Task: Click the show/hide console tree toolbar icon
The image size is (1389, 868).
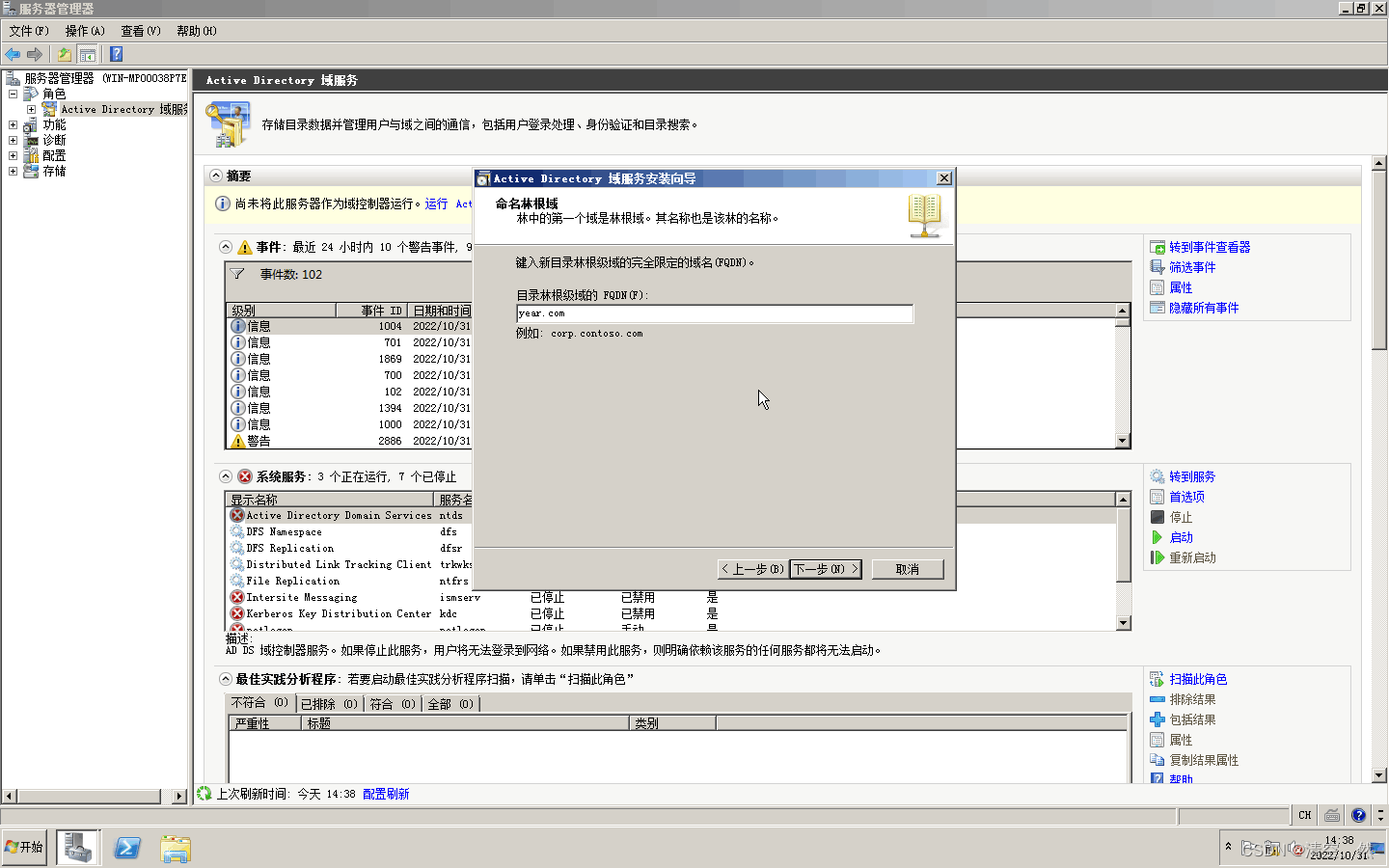Action: [88, 54]
